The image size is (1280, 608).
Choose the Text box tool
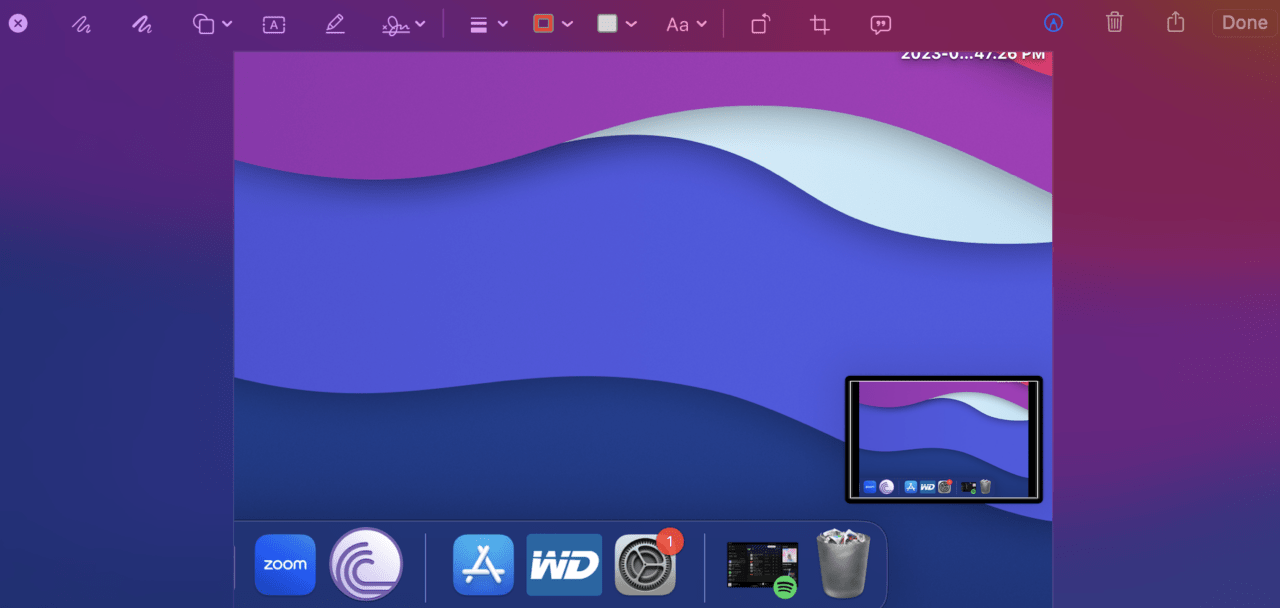[274, 24]
